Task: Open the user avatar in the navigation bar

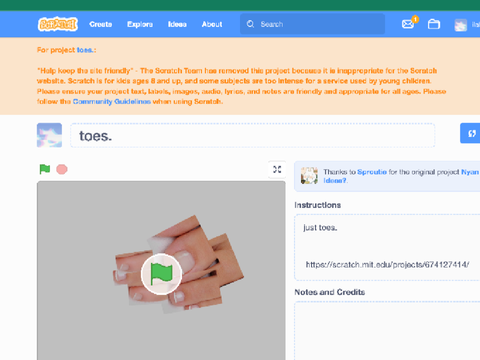Action: [x=461, y=25]
